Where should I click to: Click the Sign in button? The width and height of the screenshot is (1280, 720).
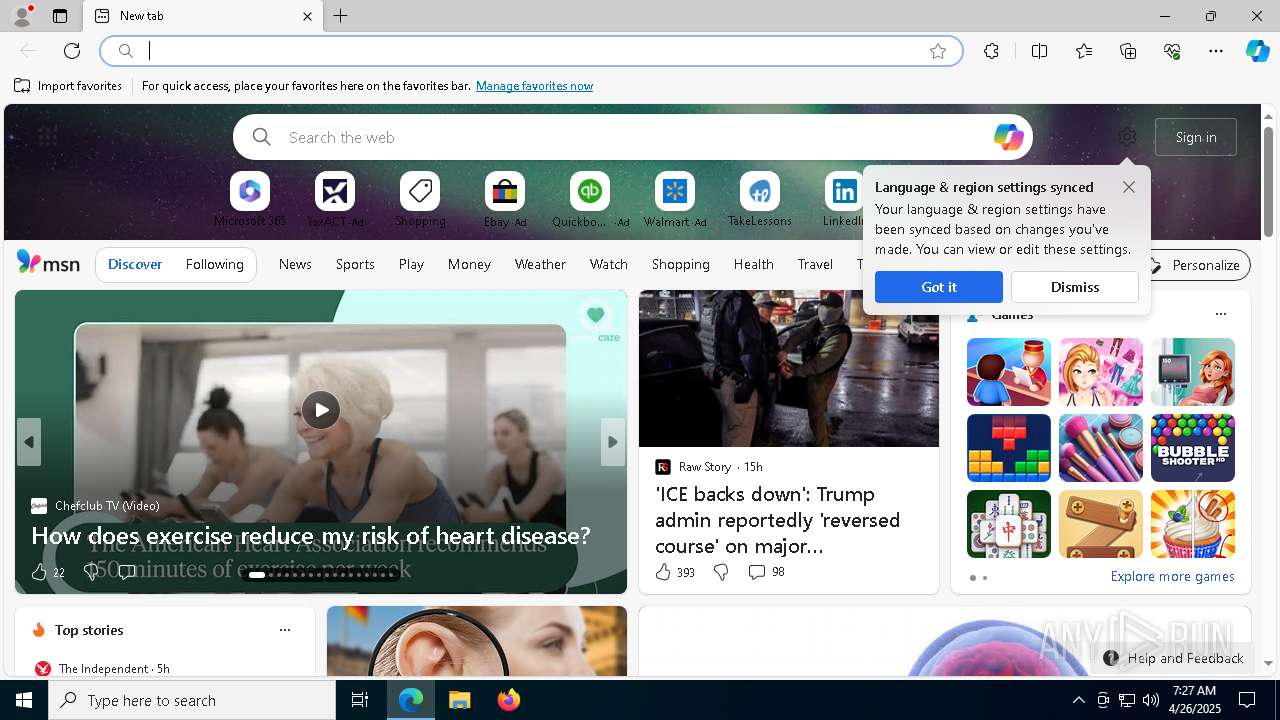[x=1196, y=137]
